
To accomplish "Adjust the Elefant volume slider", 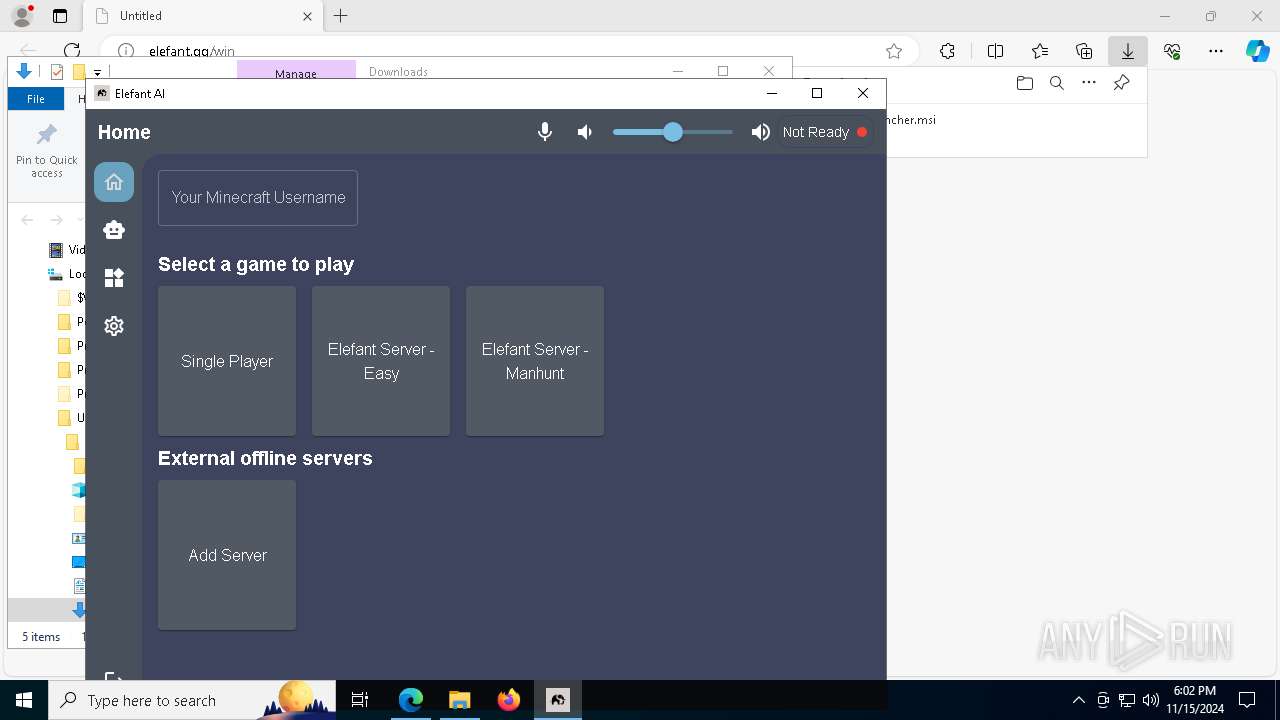I will (672, 132).
